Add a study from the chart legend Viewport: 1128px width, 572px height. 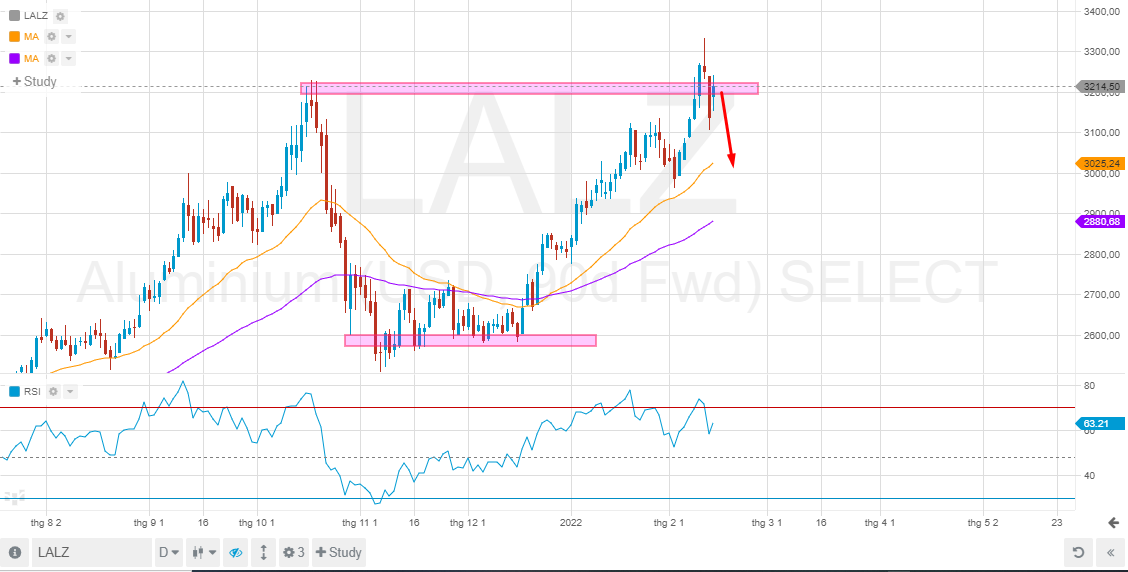pyautogui.click(x=35, y=81)
